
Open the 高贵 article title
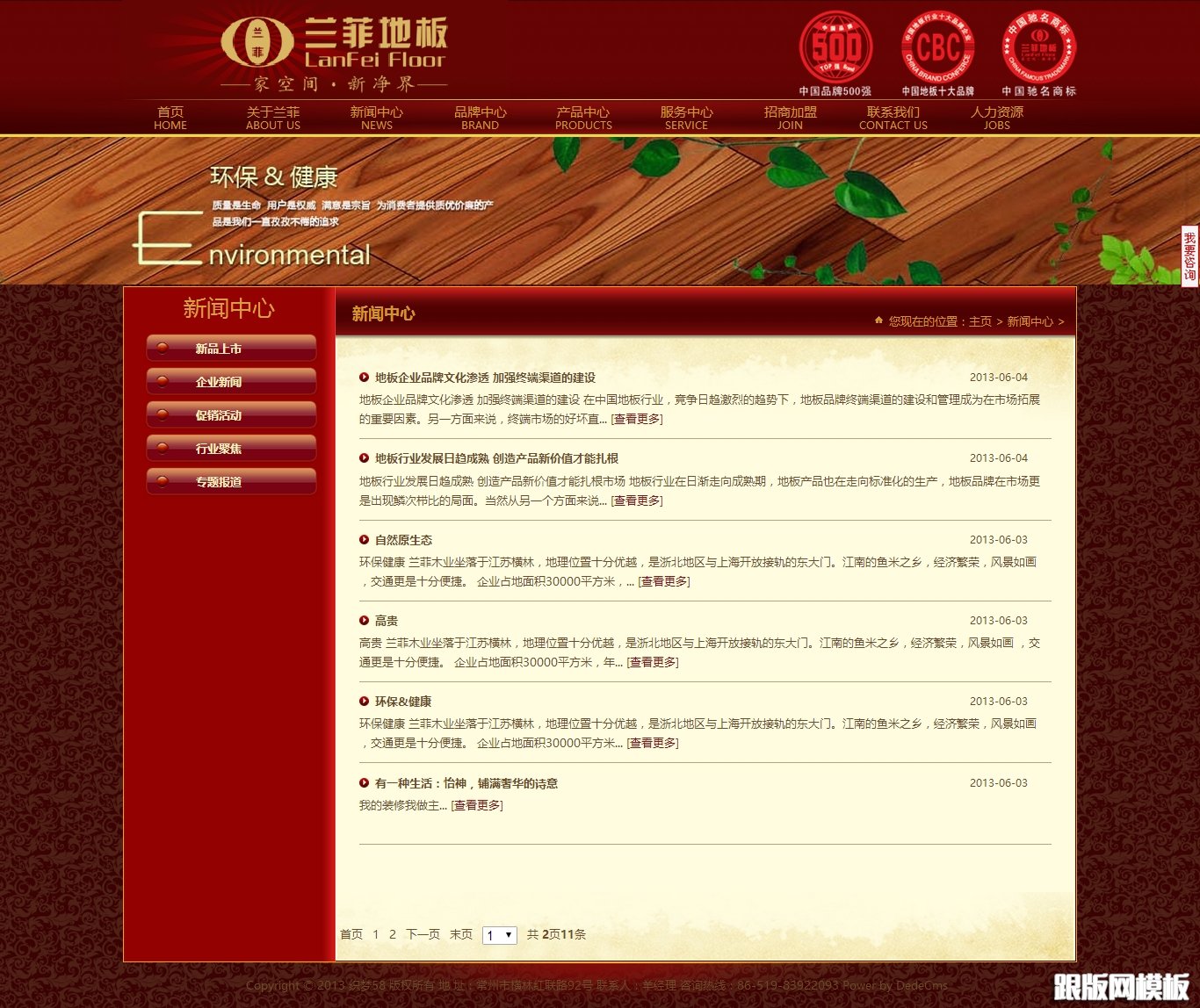tap(387, 621)
